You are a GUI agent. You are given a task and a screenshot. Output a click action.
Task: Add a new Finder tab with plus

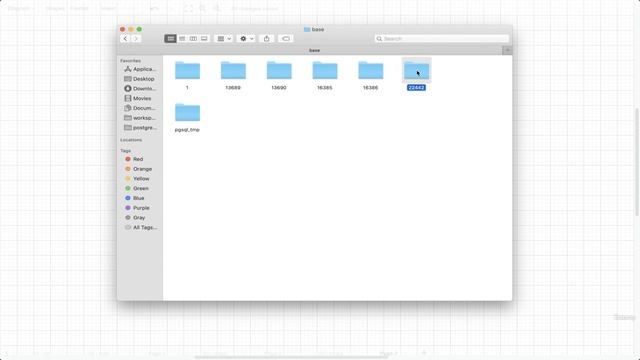click(507, 50)
